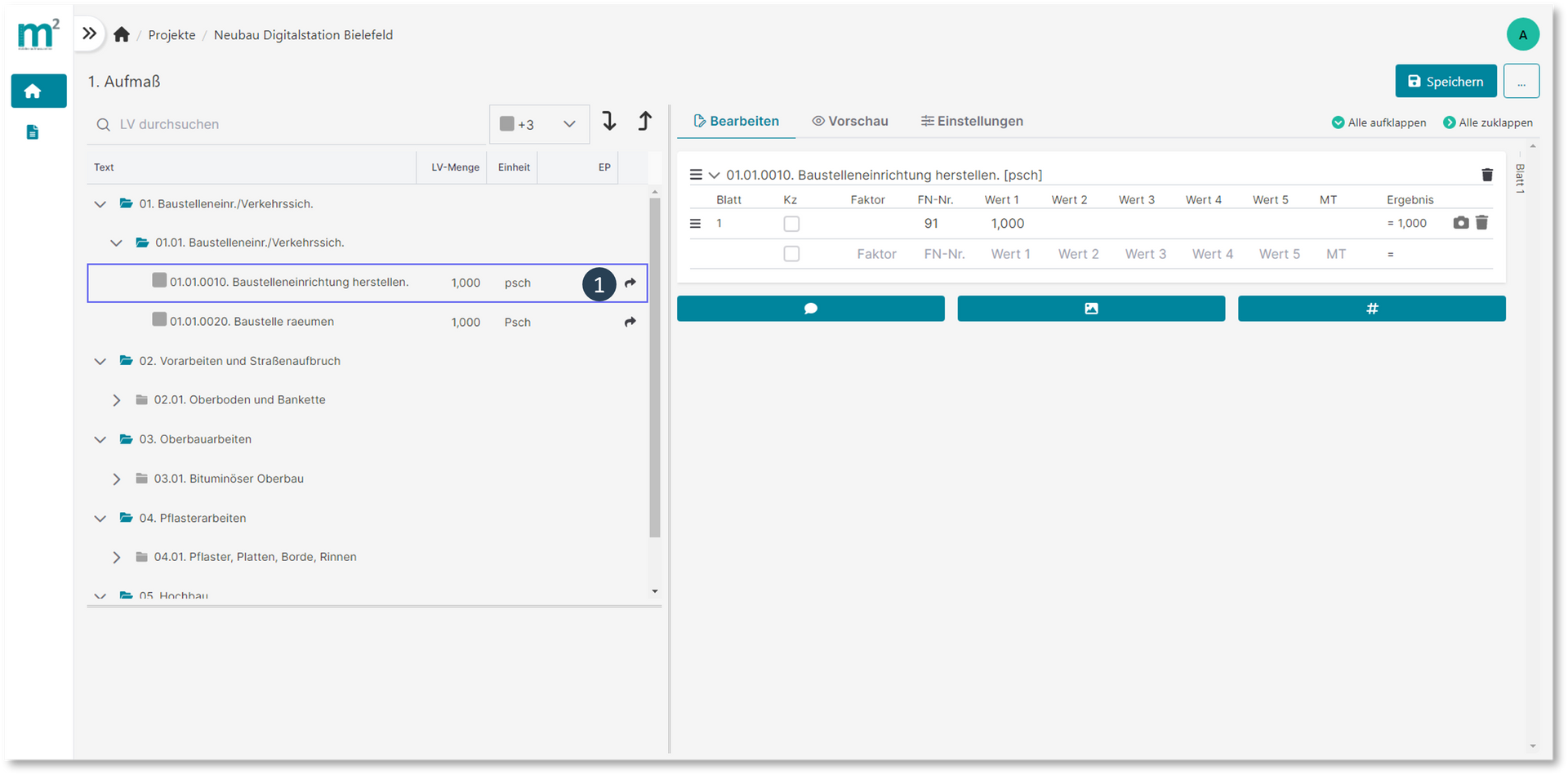Collapse folder 03. Oberbauarbeiten
Image resolution: width=1568 pixels, height=775 pixels.
[x=100, y=439]
